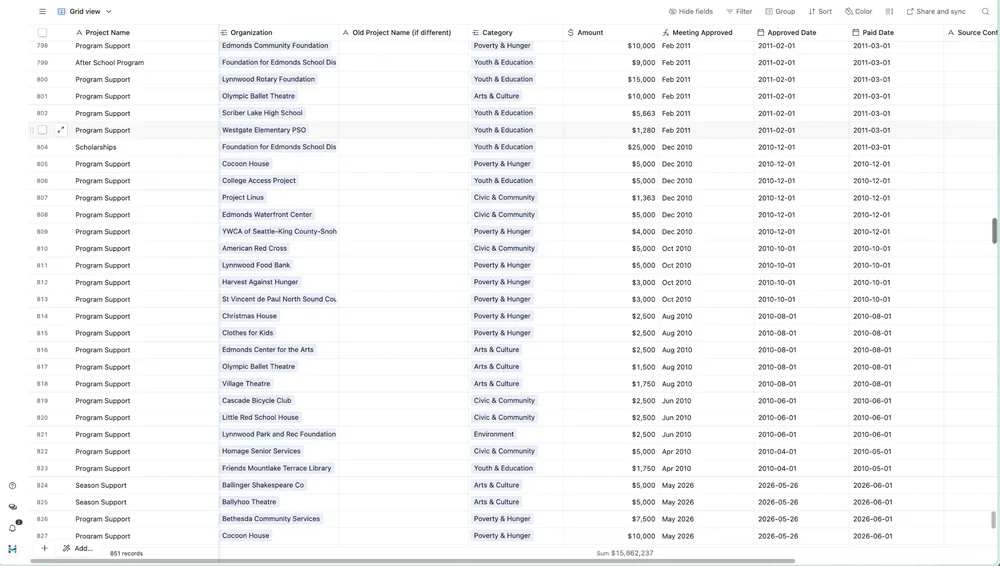The width and height of the screenshot is (1000, 566).
Task: Open the Sort options
Action: (x=820, y=11)
